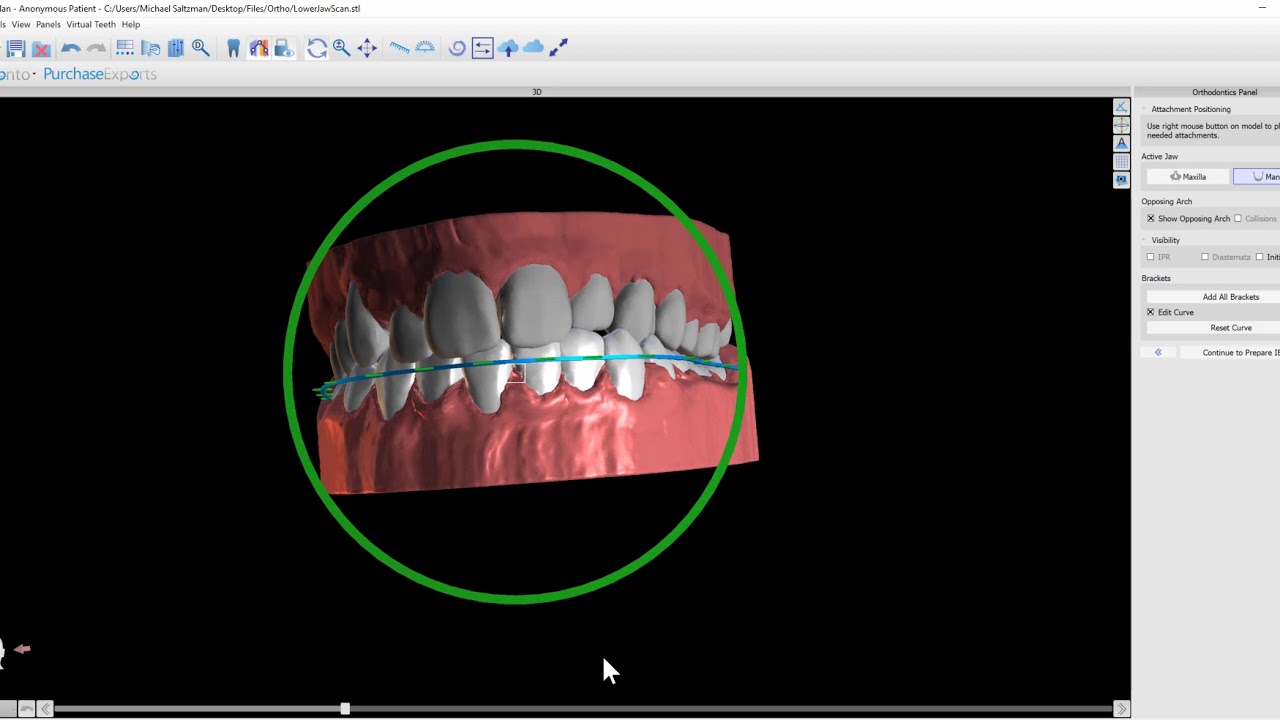
Task: Select the four-arrow pan view icon
Action: click(367, 48)
